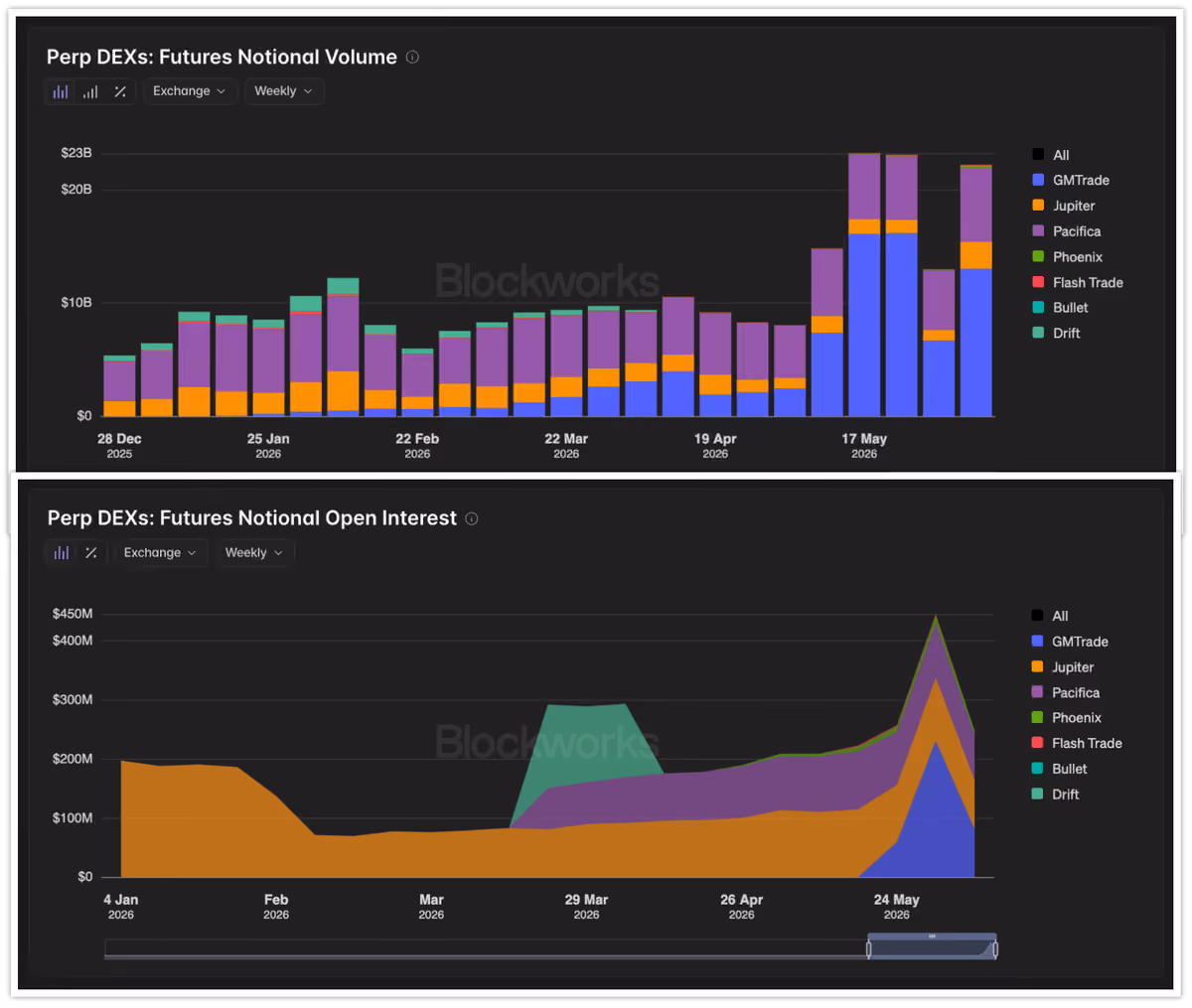
Task: Select bar chart icon in Open Interest panel
Action: 62,552
